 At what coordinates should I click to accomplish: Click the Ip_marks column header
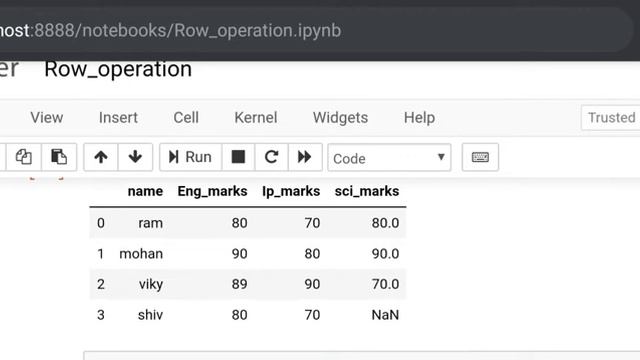click(291, 191)
